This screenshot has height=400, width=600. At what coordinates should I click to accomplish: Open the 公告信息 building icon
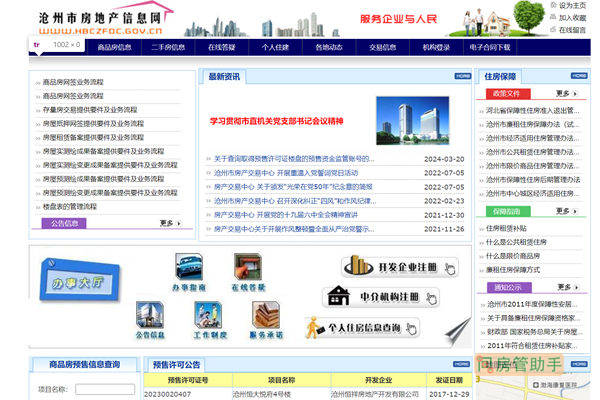tap(150, 320)
